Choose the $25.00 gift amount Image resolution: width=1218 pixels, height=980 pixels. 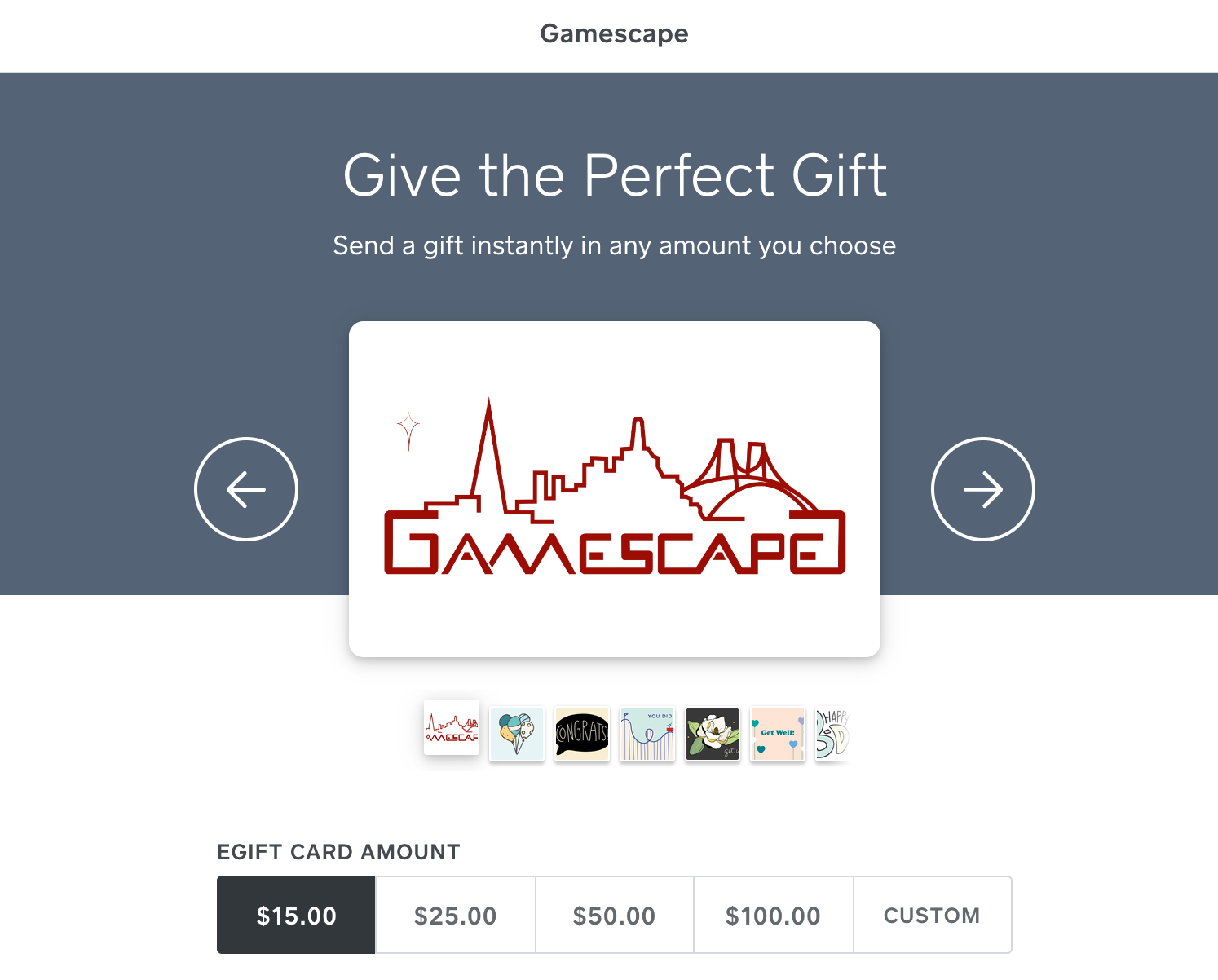[455, 915]
